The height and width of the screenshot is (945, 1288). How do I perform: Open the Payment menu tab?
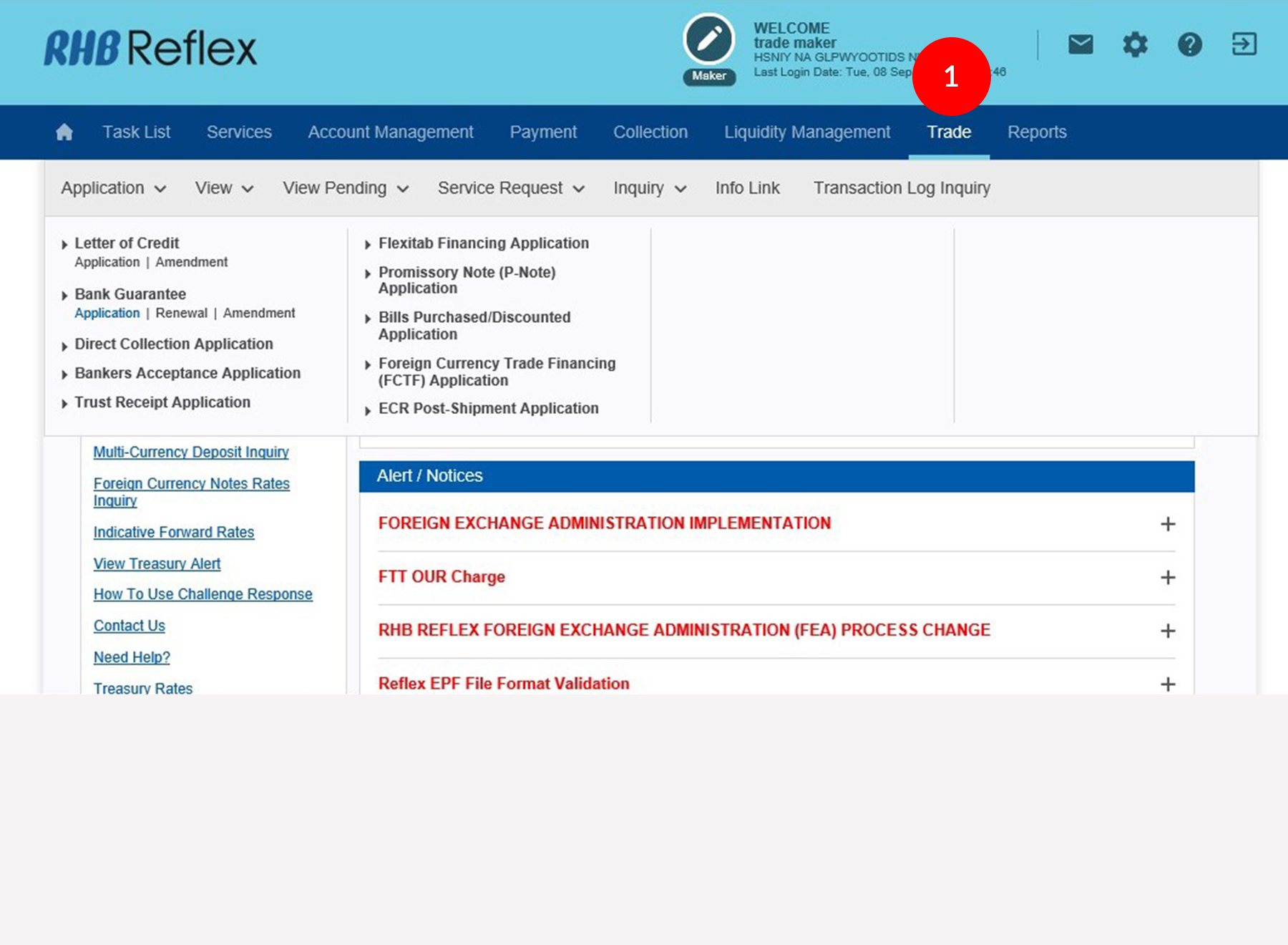[543, 132]
